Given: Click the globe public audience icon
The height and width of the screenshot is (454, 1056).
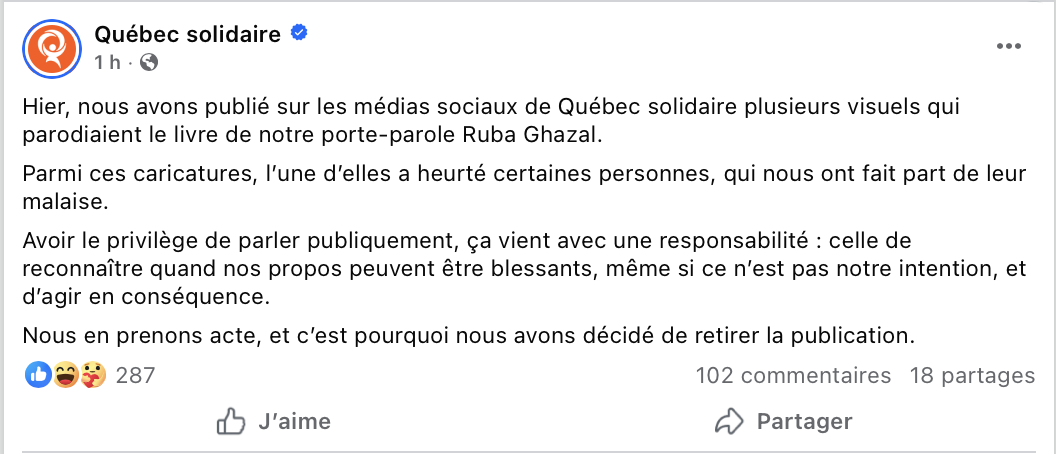Looking at the screenshot, I should [x=149, y=62].
